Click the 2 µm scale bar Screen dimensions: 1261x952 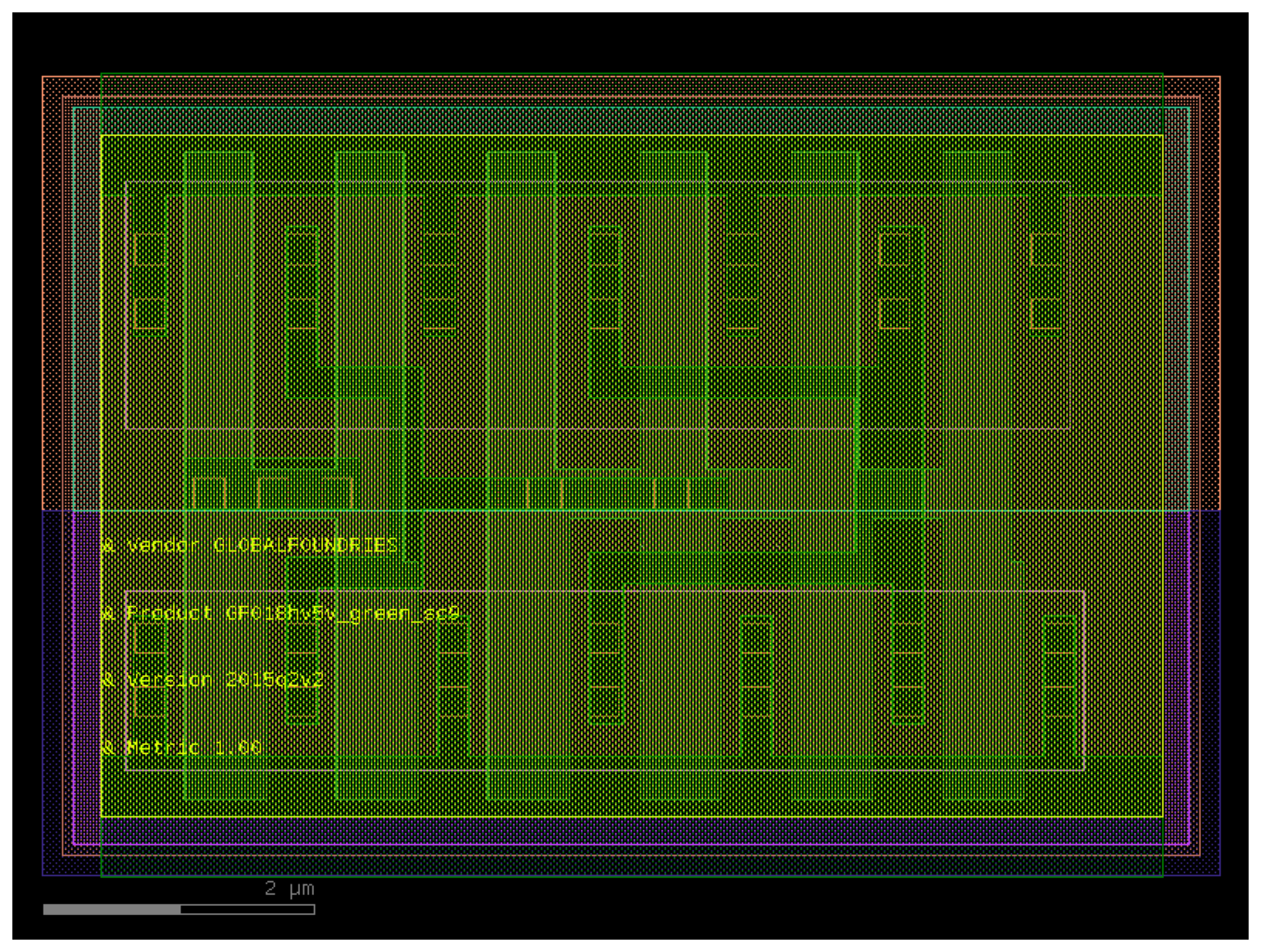click(179, 909)
